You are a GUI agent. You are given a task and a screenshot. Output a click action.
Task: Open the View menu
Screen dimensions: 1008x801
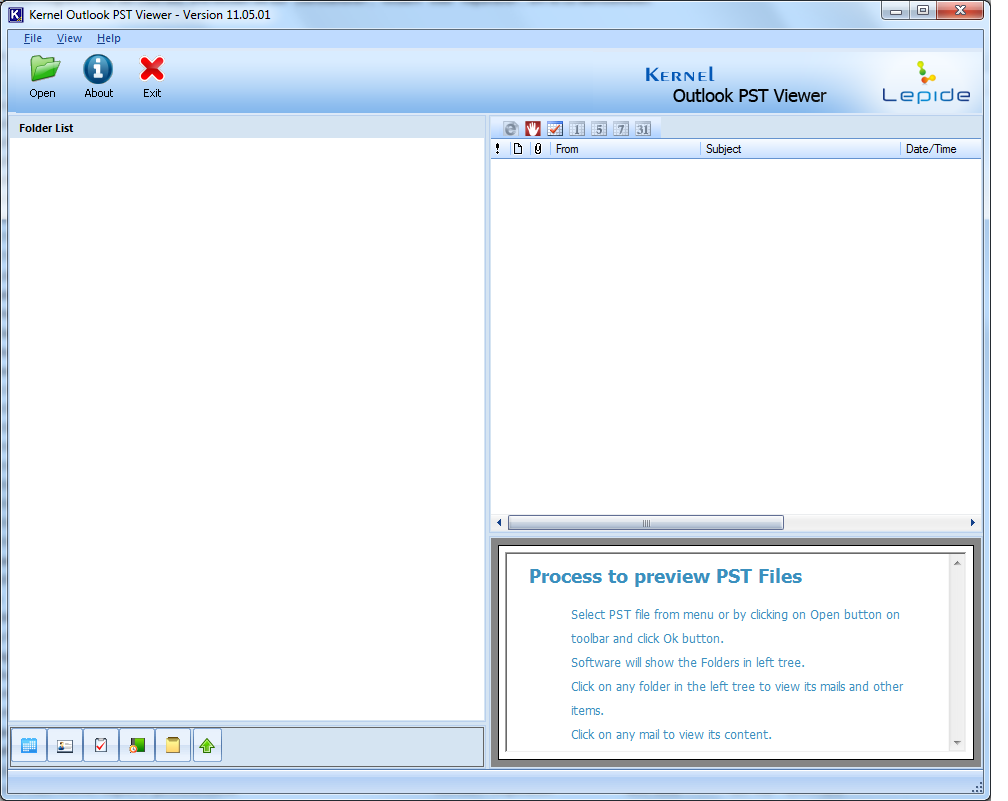pos(69,38)
